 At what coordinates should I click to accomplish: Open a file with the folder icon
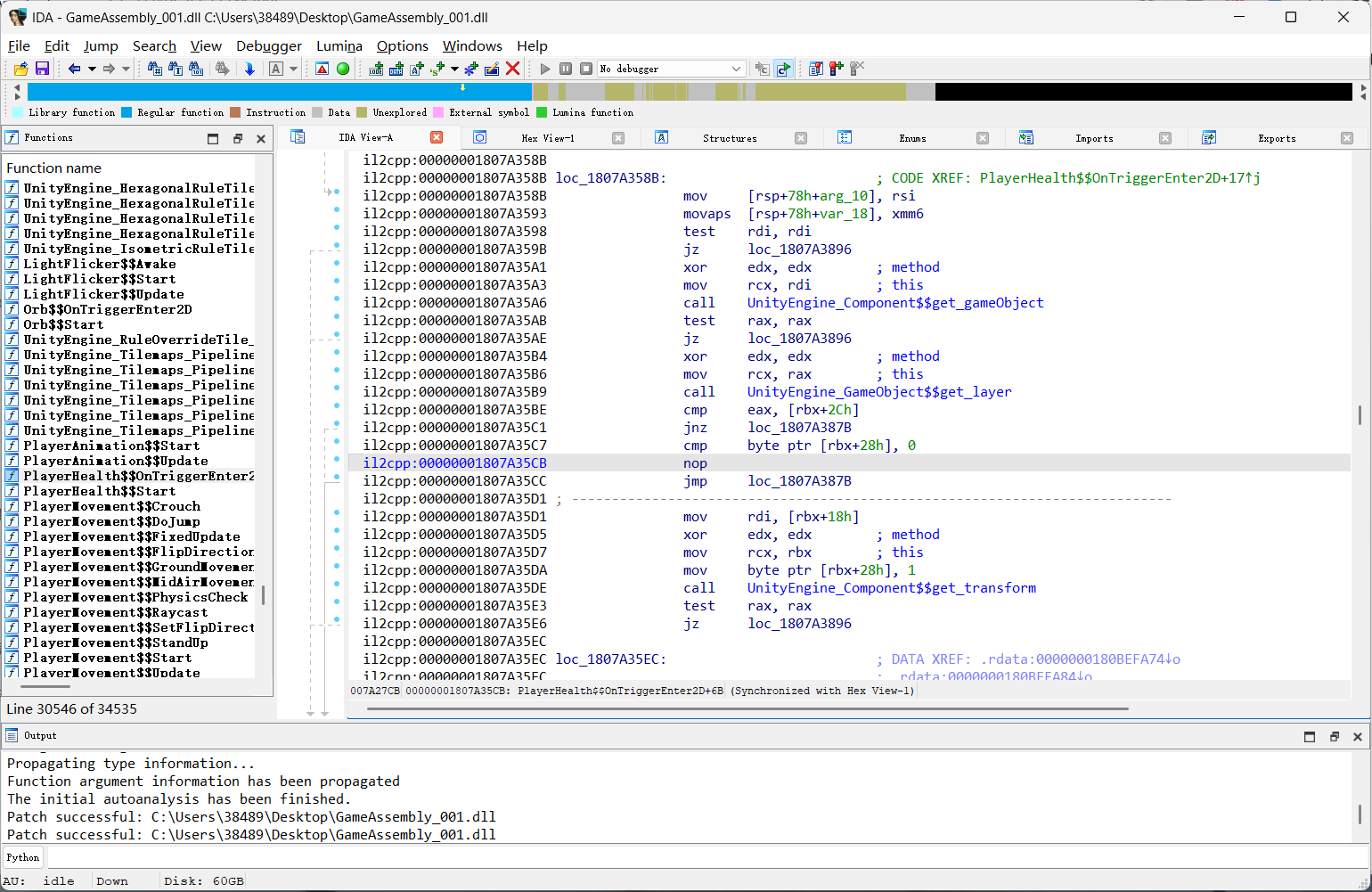(x=20, y=69)
